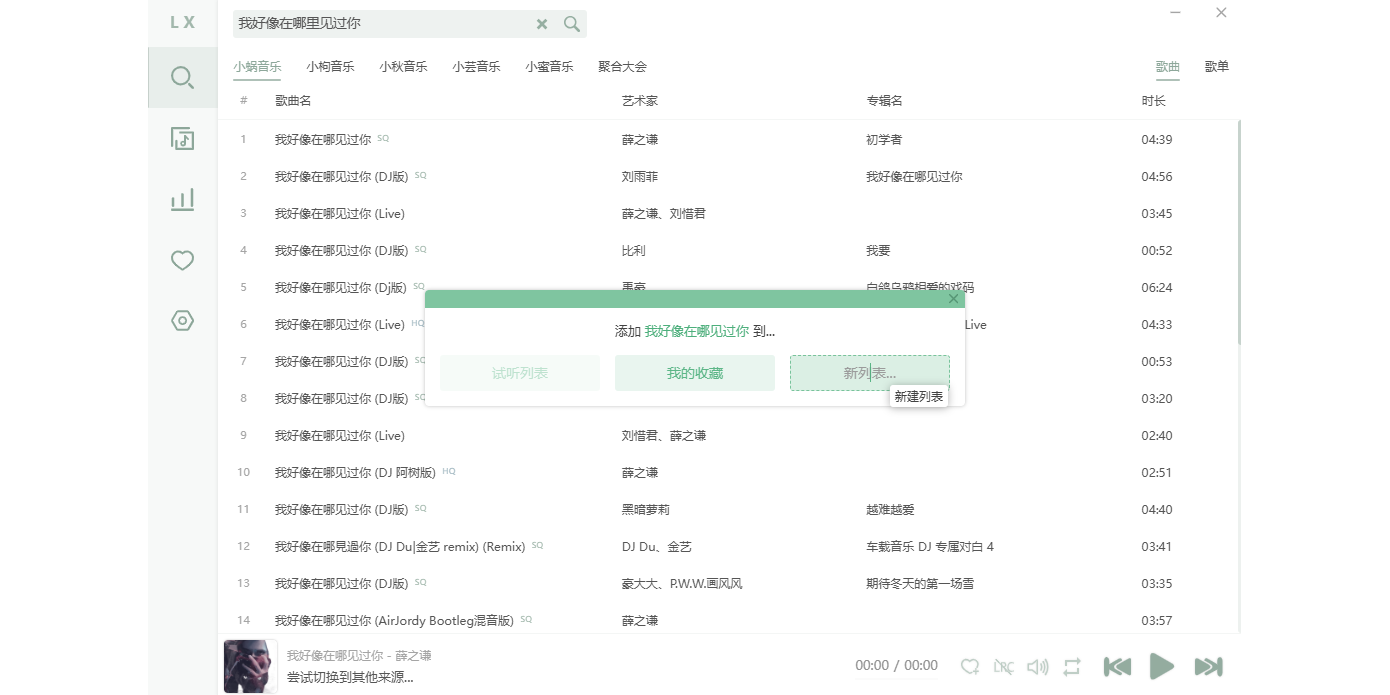Click duration 00:53 in row 7
The height and width of the screenshot is (695, 1390).
coord(1157,362)
